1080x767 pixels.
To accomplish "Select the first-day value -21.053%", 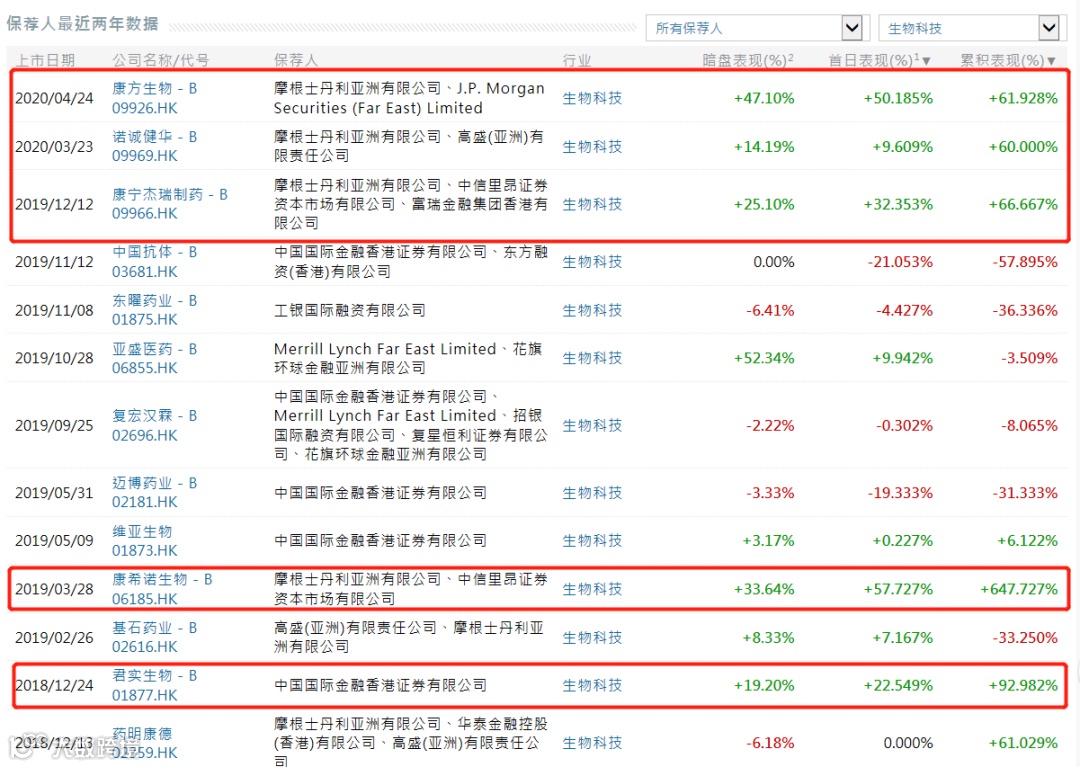I will coord(900,262).
